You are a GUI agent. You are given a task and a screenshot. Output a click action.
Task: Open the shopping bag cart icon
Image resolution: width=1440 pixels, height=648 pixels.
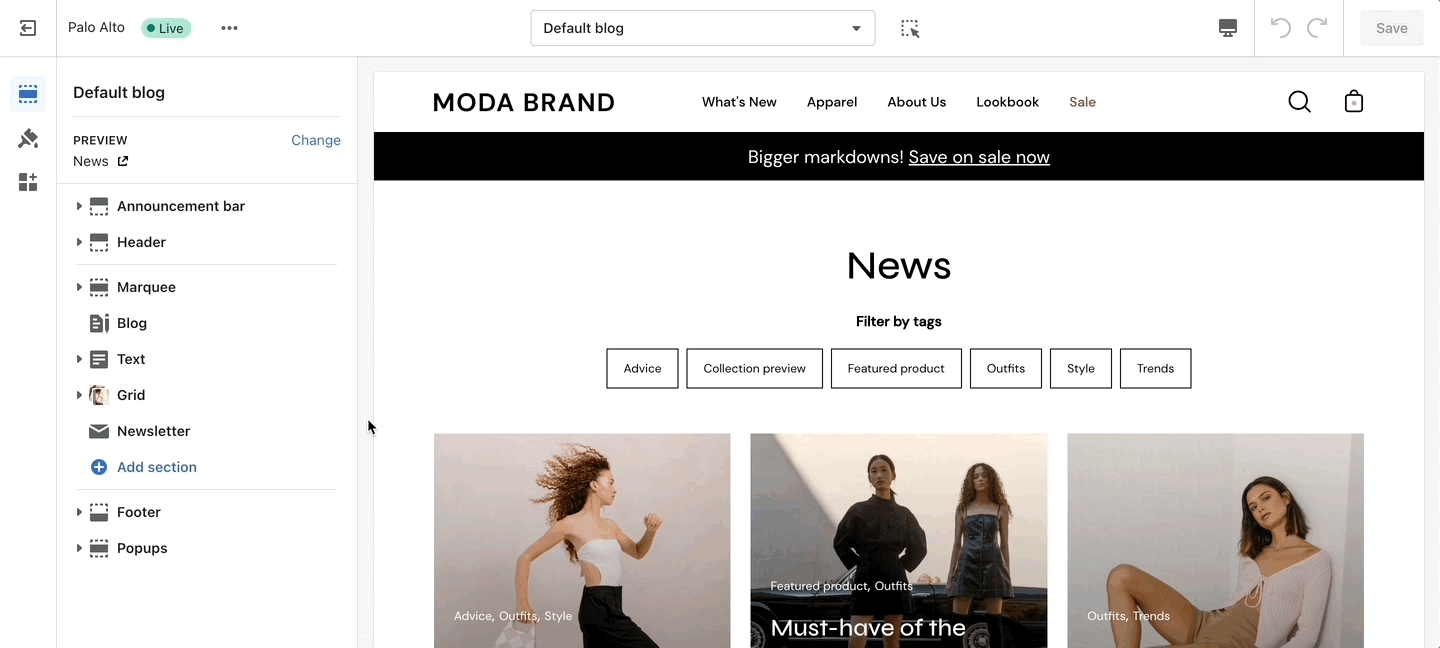pos(1354,102)
